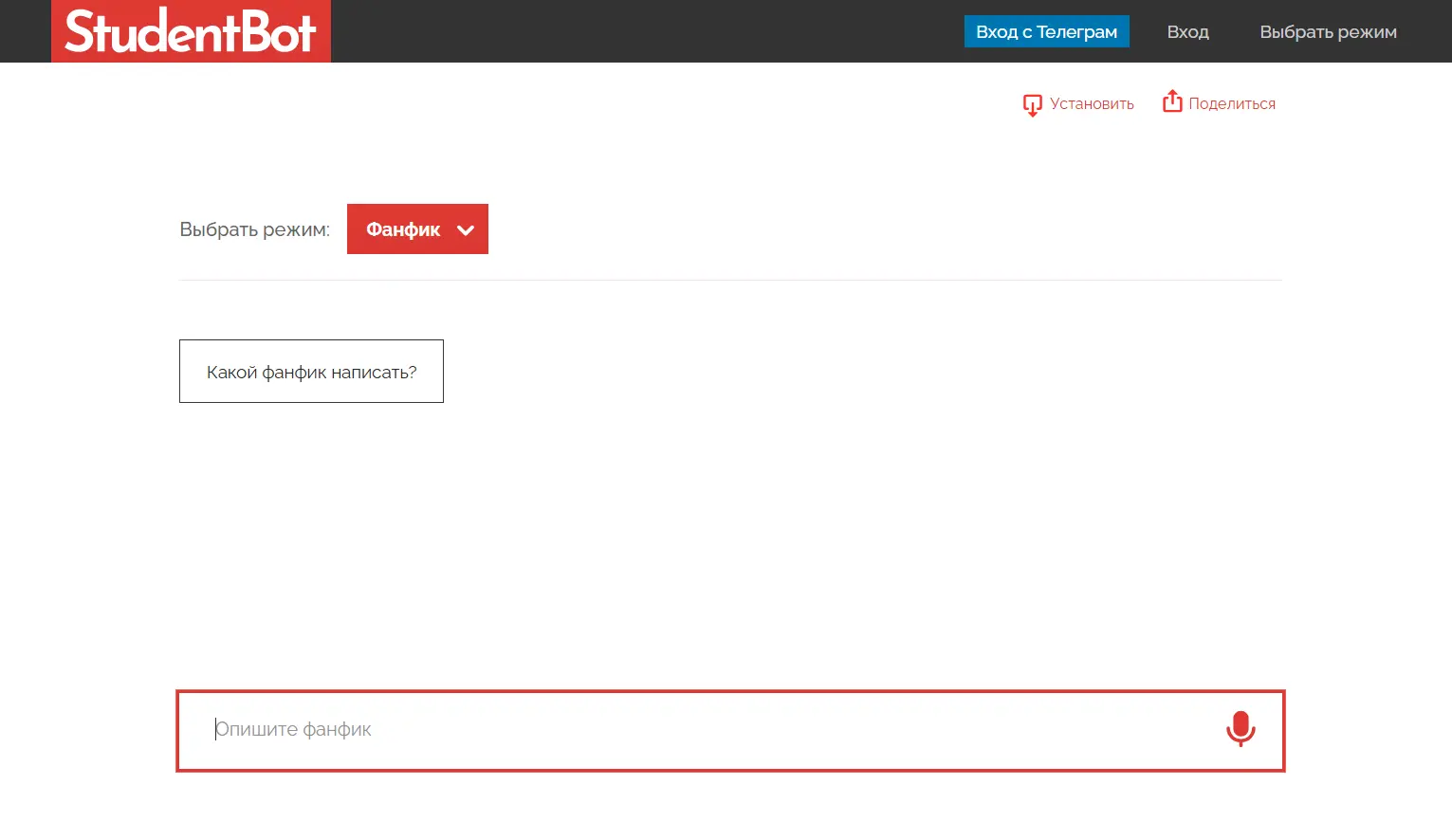Click the StudentBot logo

point(191,31)
